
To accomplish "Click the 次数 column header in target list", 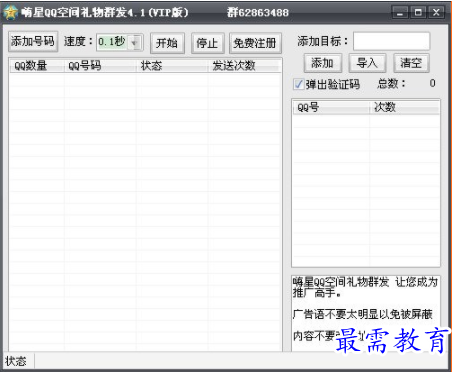I will (x=404, y=107).
